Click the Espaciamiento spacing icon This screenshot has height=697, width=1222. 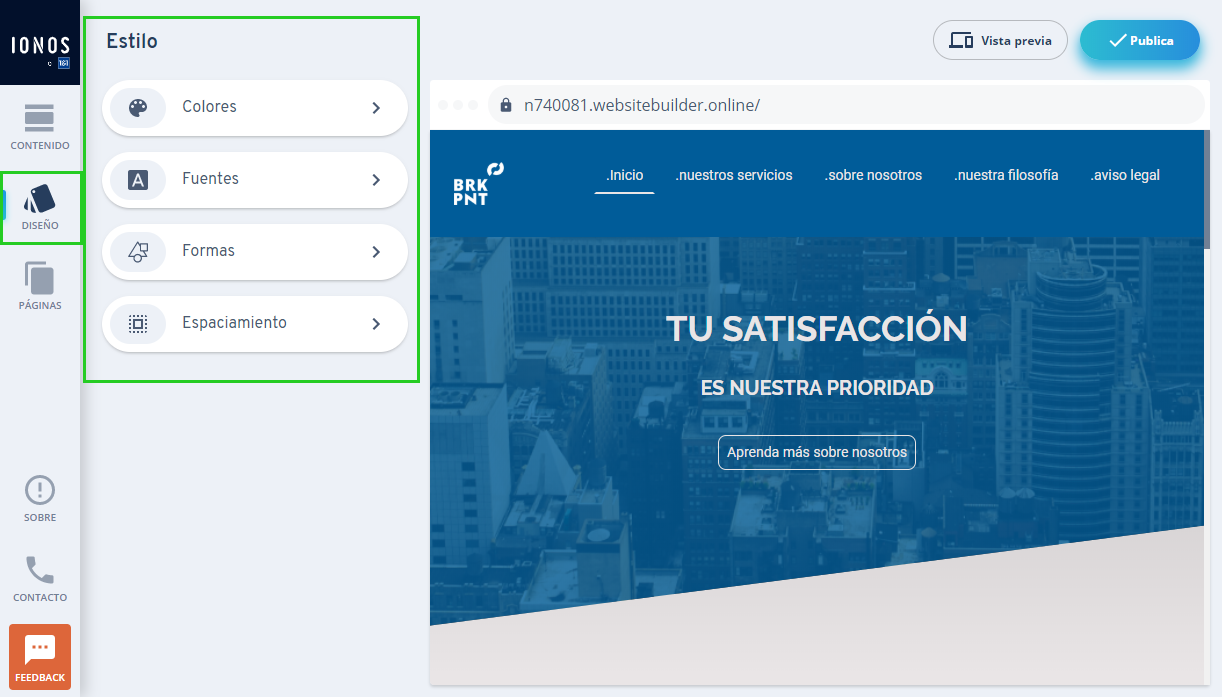tap(138, 323)
